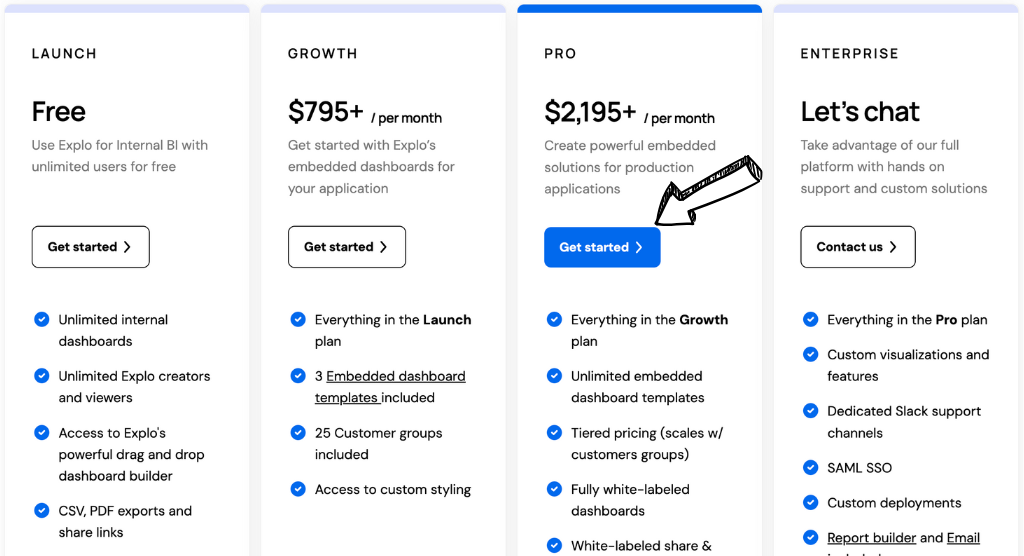This screenshot has width=1024, height=556.
Task: Click the checkmark beside Access to custom styling
Action: tap(298, 489)
